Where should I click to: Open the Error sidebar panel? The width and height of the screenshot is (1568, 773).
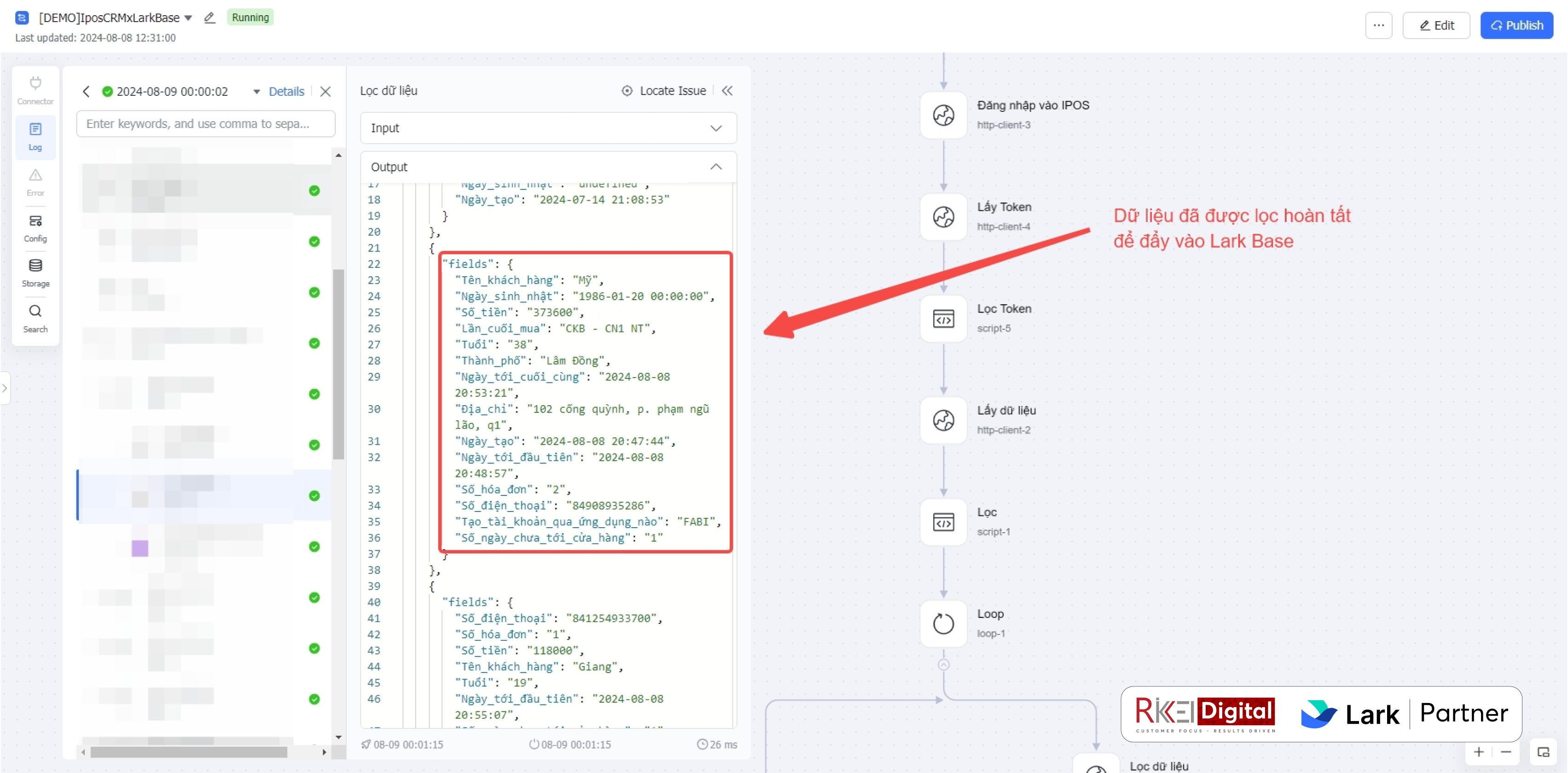(35, 182)
